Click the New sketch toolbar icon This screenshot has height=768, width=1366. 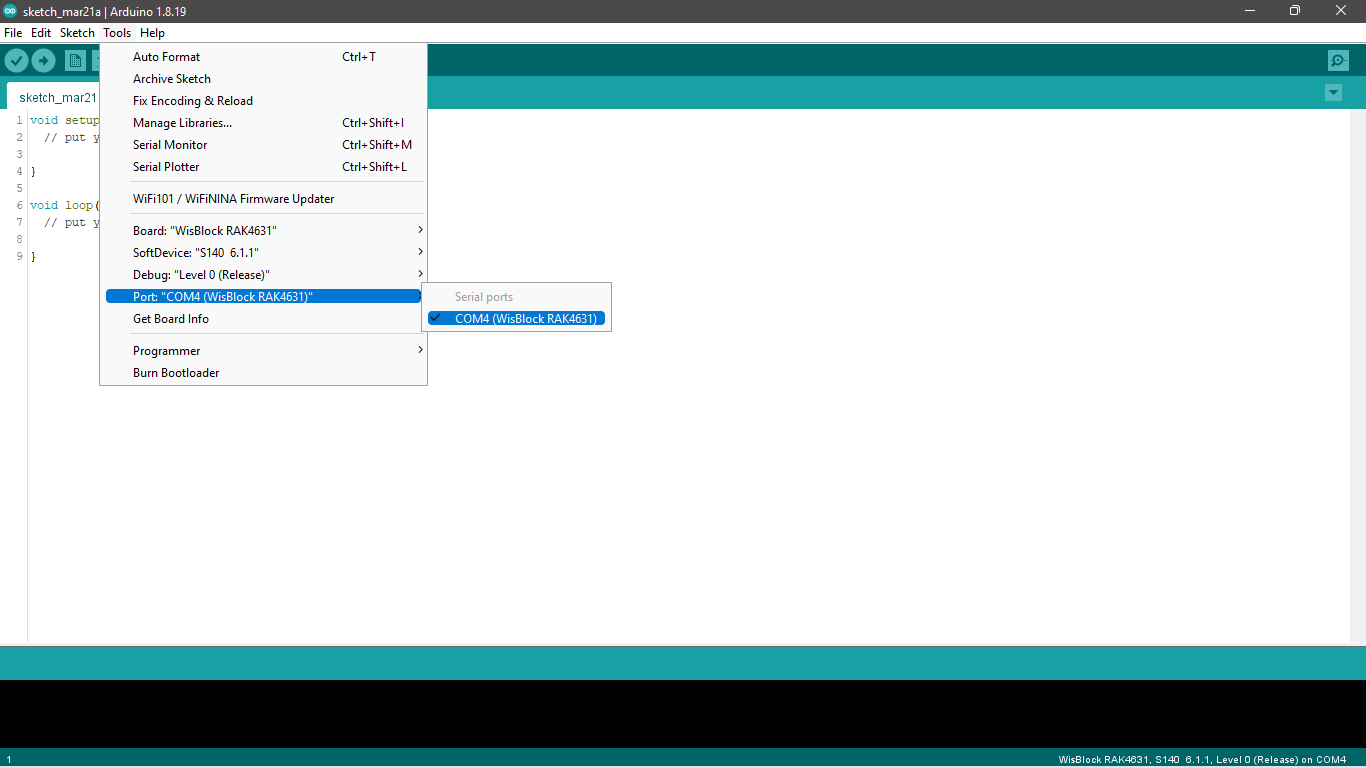point(75,60)
